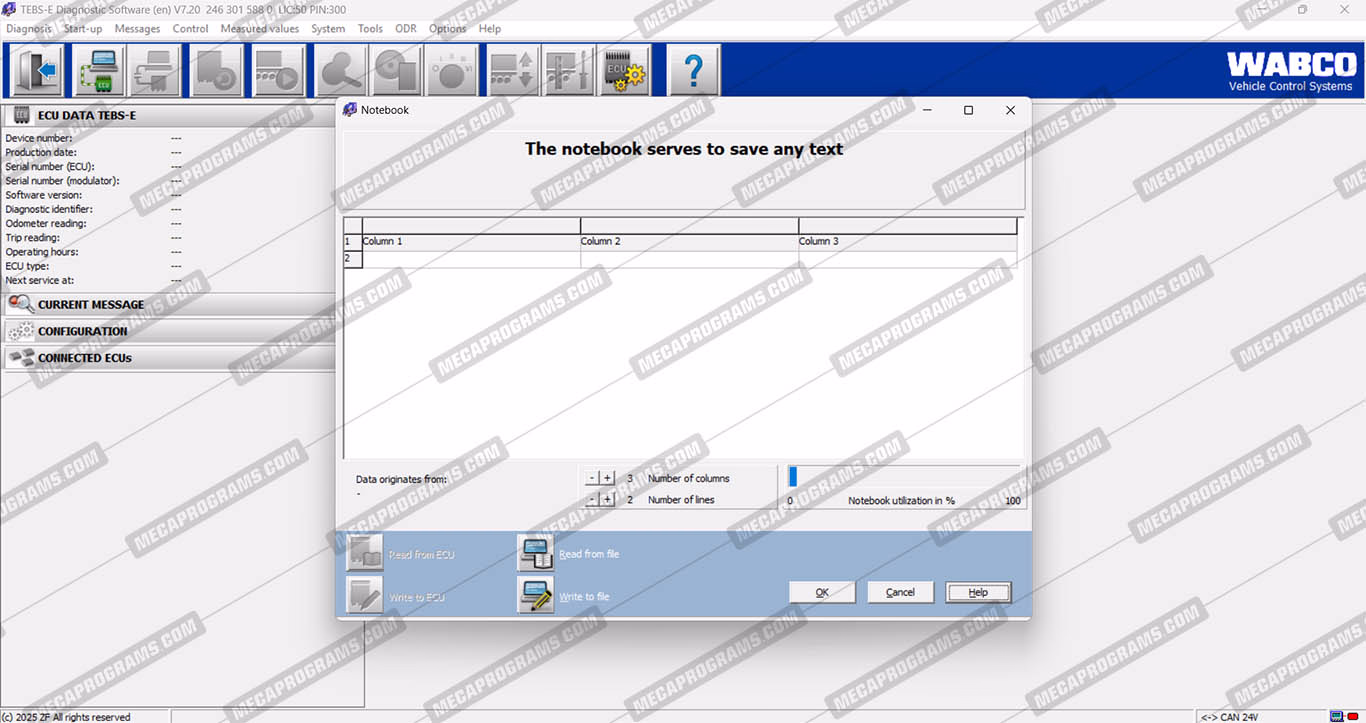Open the Diagnosis menu

[29, 29]
